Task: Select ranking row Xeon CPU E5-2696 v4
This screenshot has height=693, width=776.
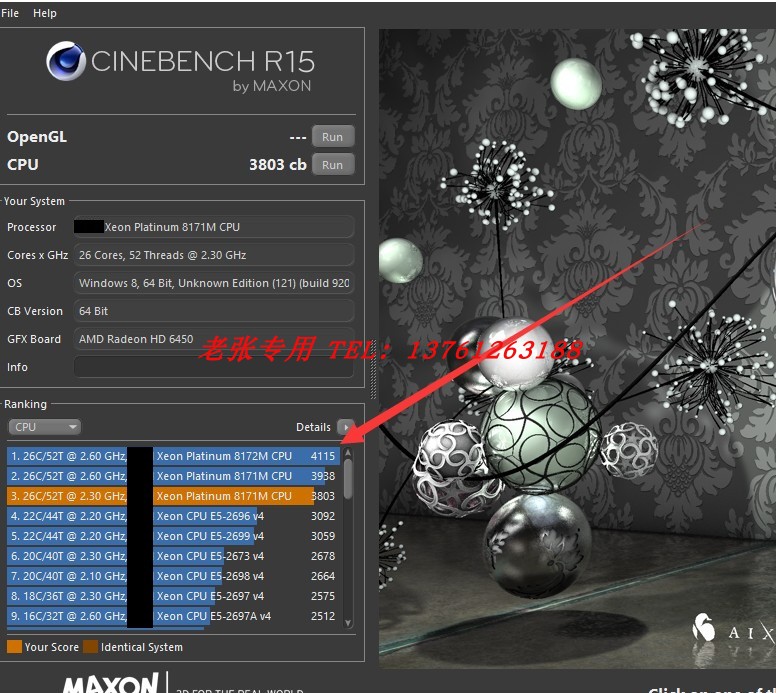Action: tap(173, 516)
